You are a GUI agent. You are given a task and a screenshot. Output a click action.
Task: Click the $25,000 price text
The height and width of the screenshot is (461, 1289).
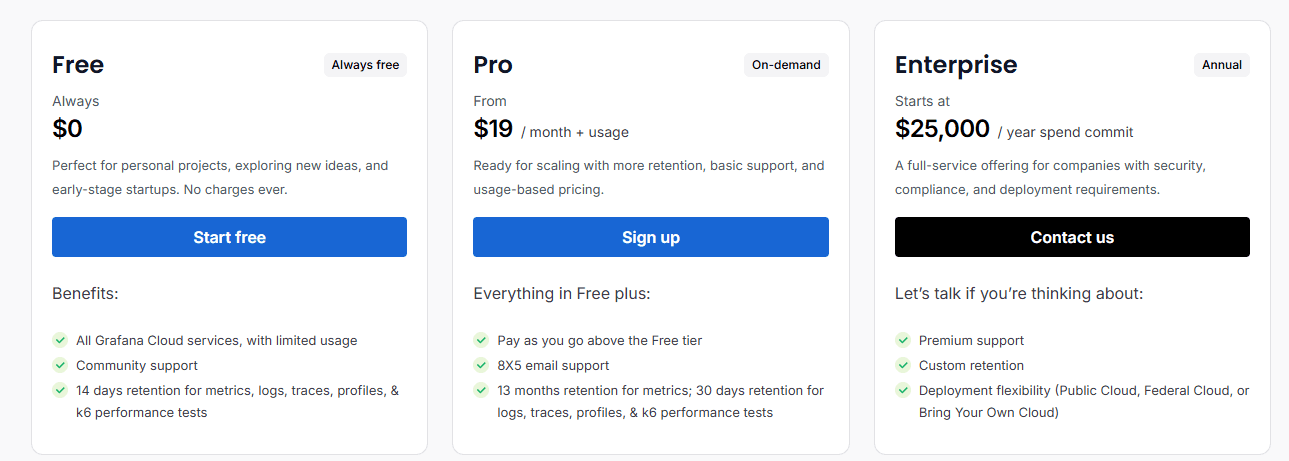click(942, 129)
